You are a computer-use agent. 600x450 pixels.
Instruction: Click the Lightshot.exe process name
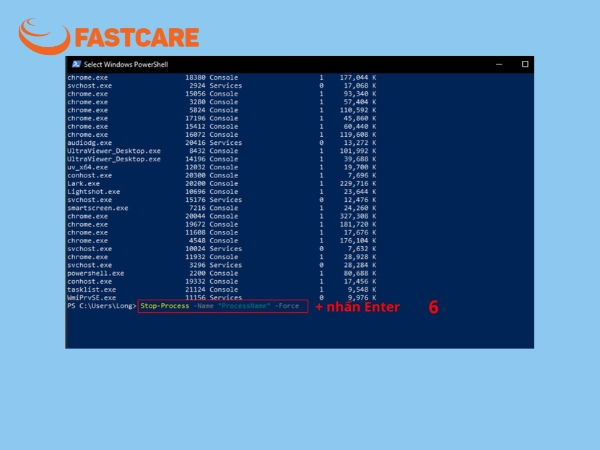pos(94,192)
